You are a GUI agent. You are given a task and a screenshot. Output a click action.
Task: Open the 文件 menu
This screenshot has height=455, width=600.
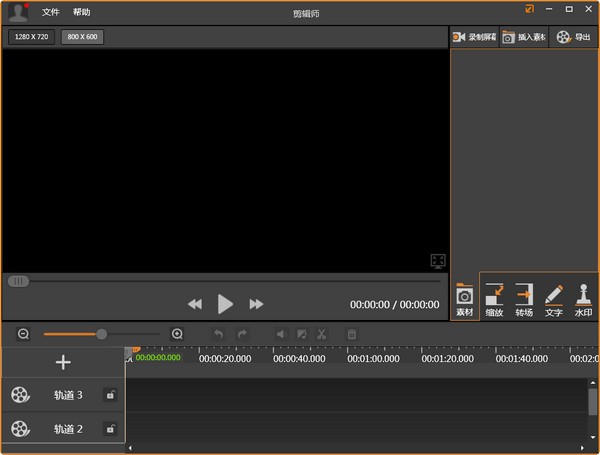[51, 12]
